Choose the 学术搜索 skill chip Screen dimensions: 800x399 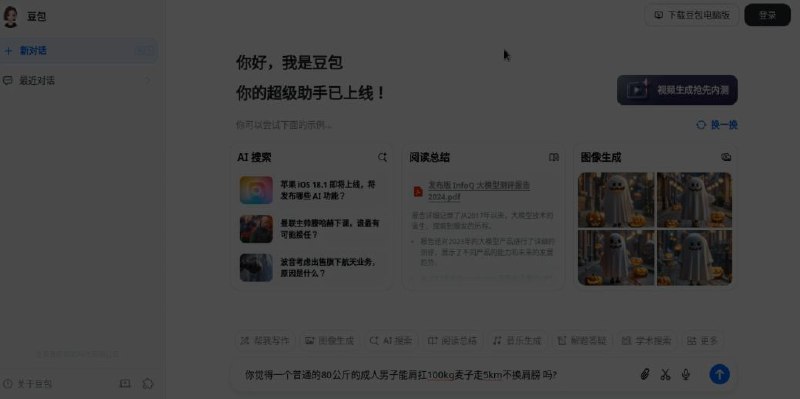tap(646, 341)
